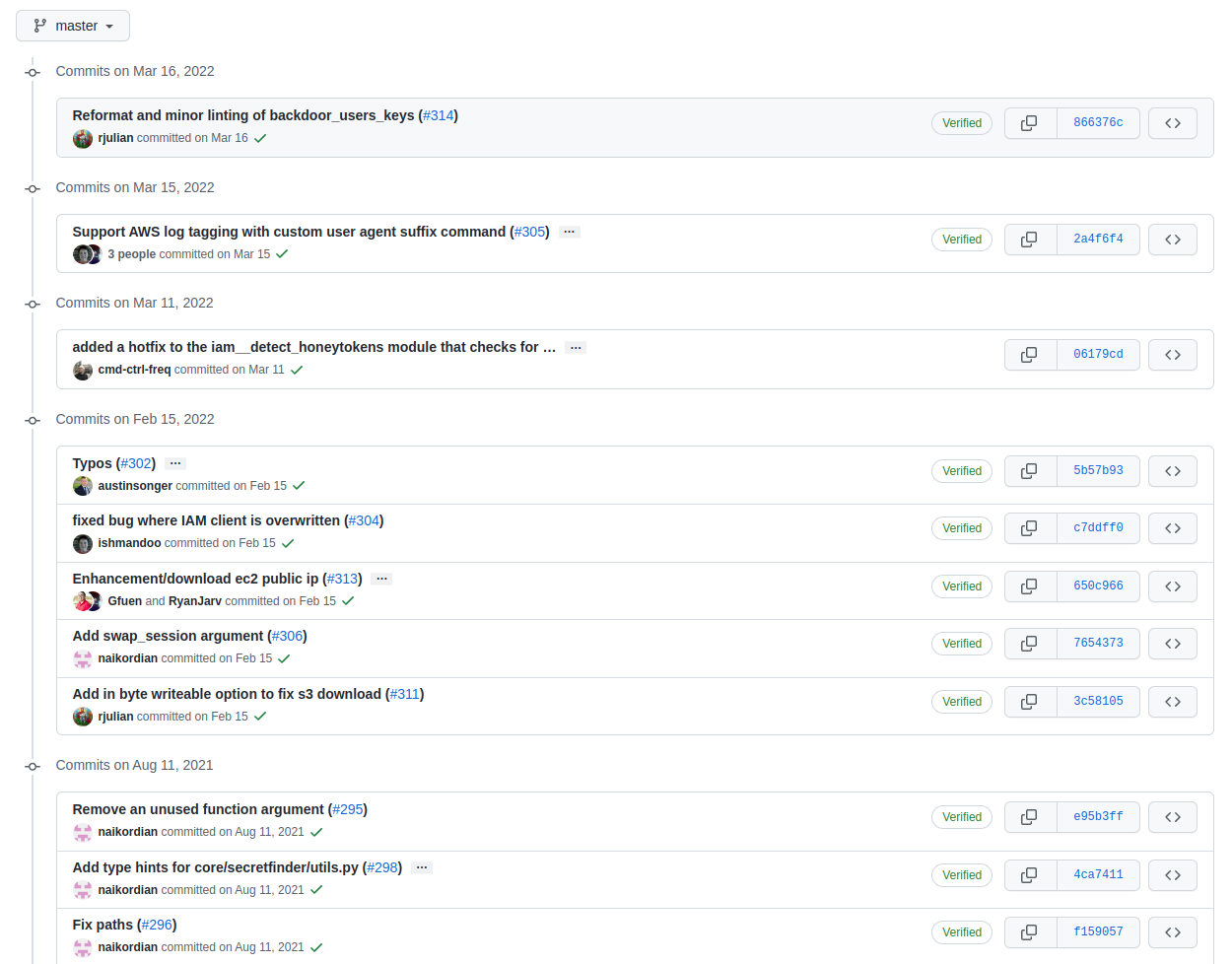View check status for Typos commit

click(x=299, y=486)
